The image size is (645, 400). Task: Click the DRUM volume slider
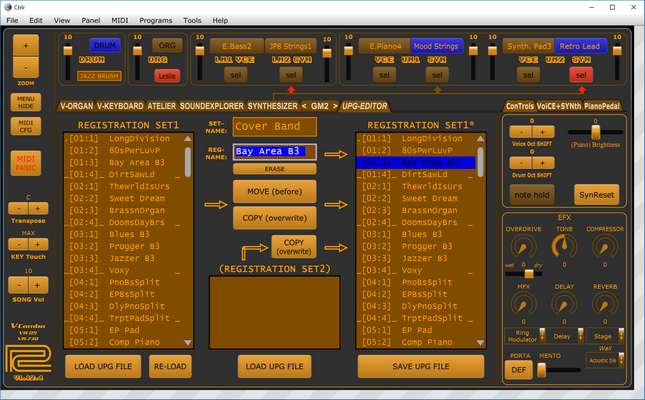pyautogui.click(x=68, y=63)
